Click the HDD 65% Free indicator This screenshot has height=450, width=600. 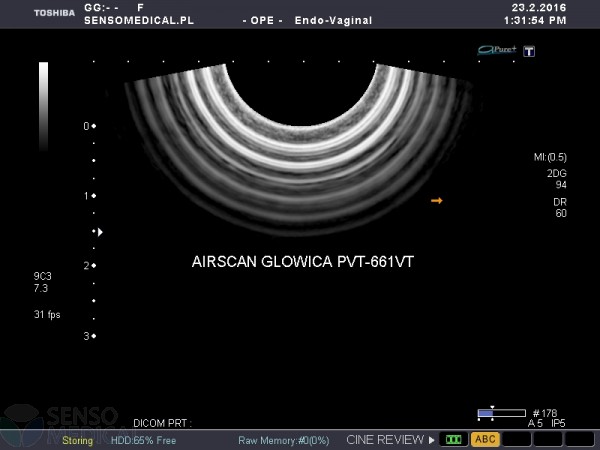[143, 440]
